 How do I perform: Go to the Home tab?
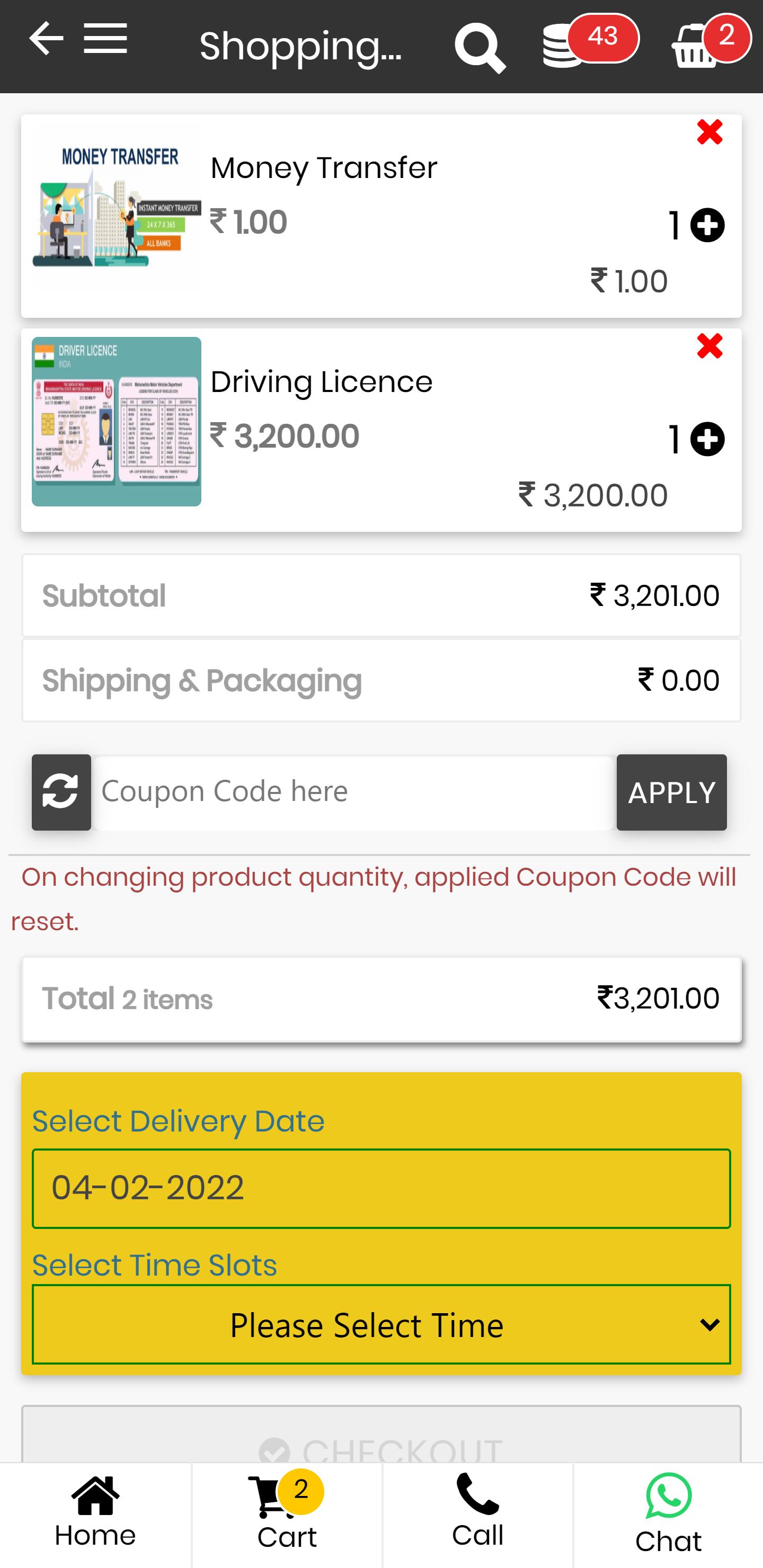[x=95, y=1512]
